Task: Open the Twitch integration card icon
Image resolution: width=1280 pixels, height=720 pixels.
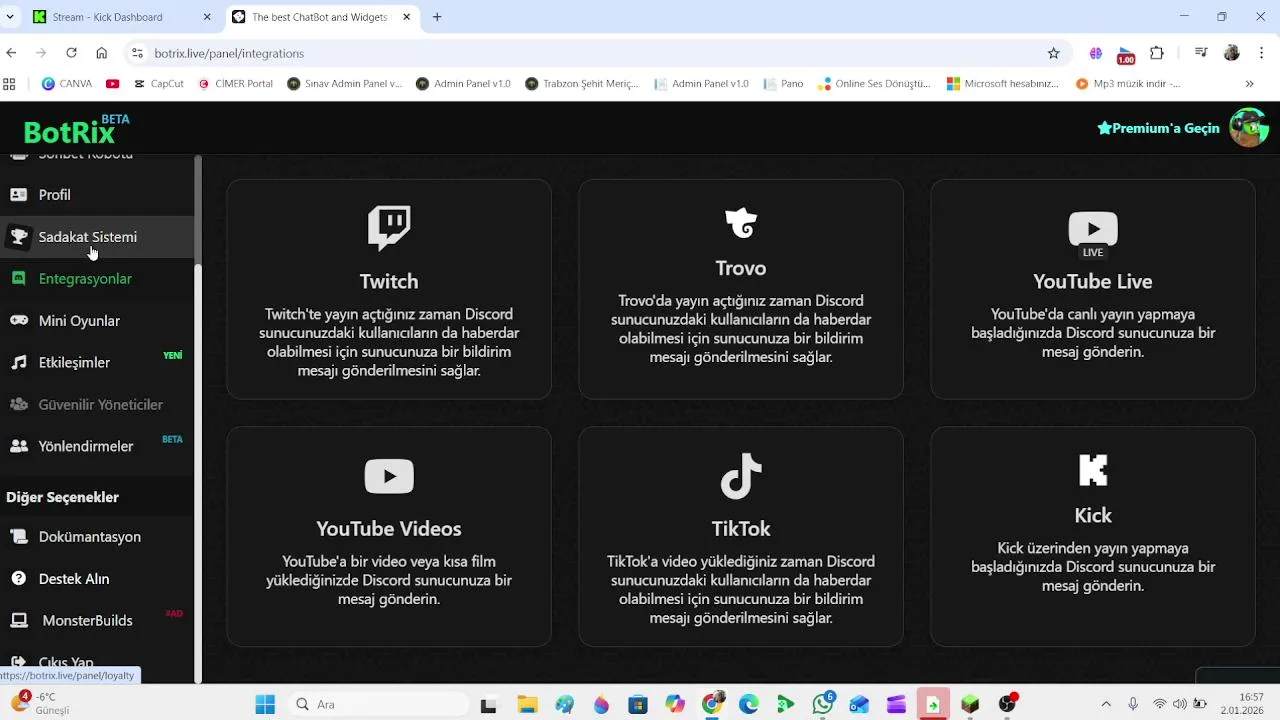Action: [x=389, y=228]
